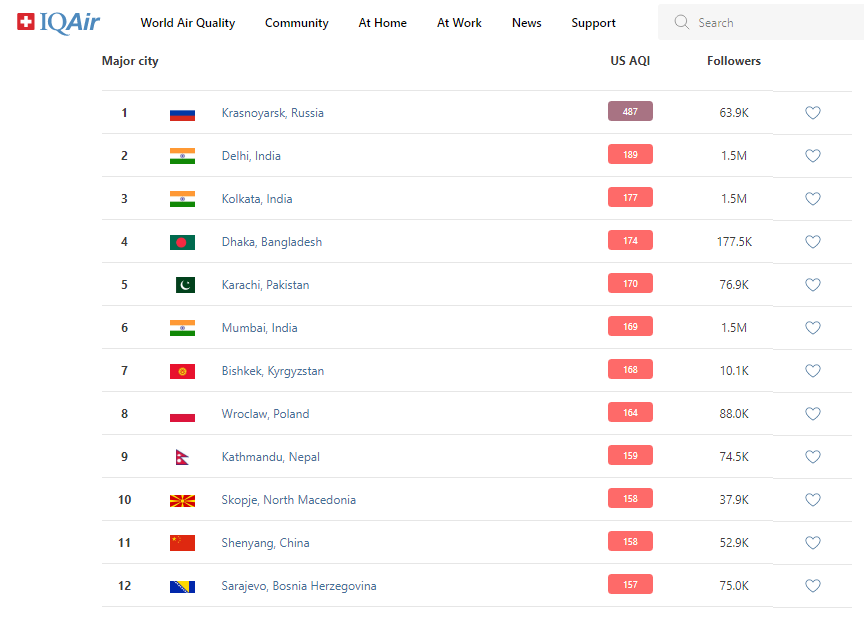The height and width of the screenshot is (617, 864).
Task: Open the Kathmandu, Nepal city link
Action: click(x=272, y=457)
